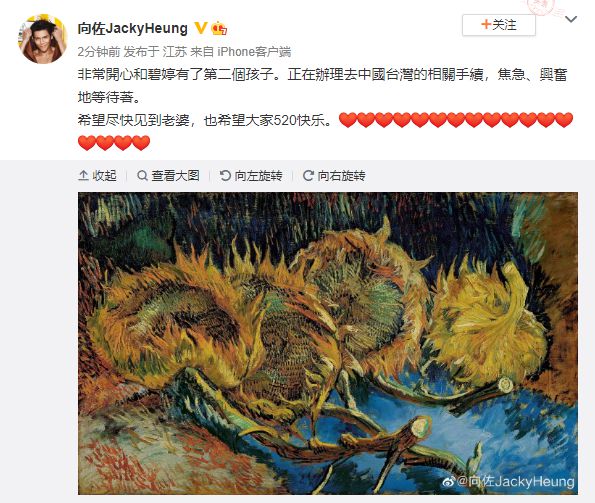This screenshot has height=503, width=595.
Task: Click the Weibo watermark logo on painting
Action: click(449, 482)
